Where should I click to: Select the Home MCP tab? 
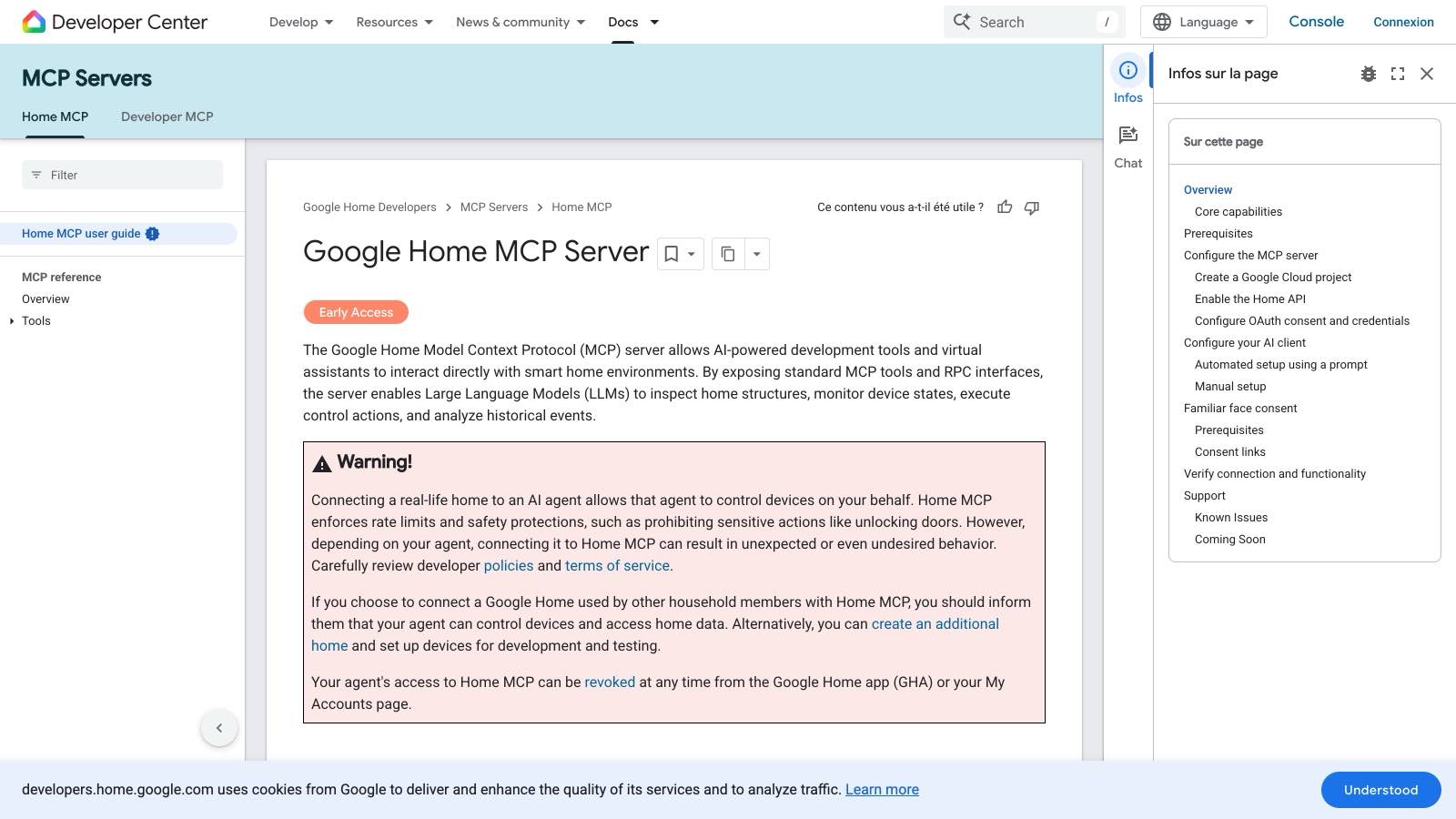[x=55, y=116]
